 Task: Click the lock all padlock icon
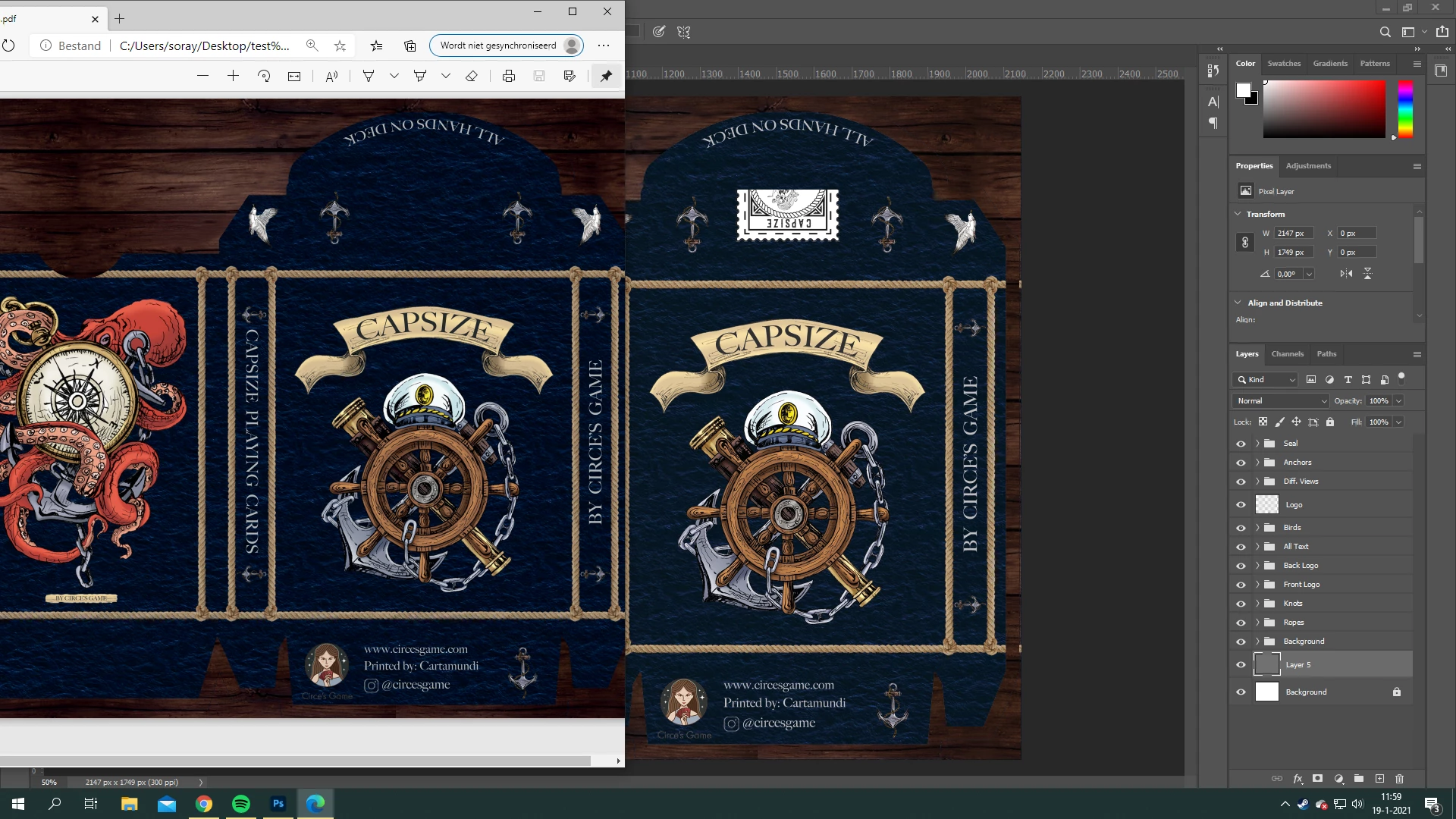coord(1330,422)
